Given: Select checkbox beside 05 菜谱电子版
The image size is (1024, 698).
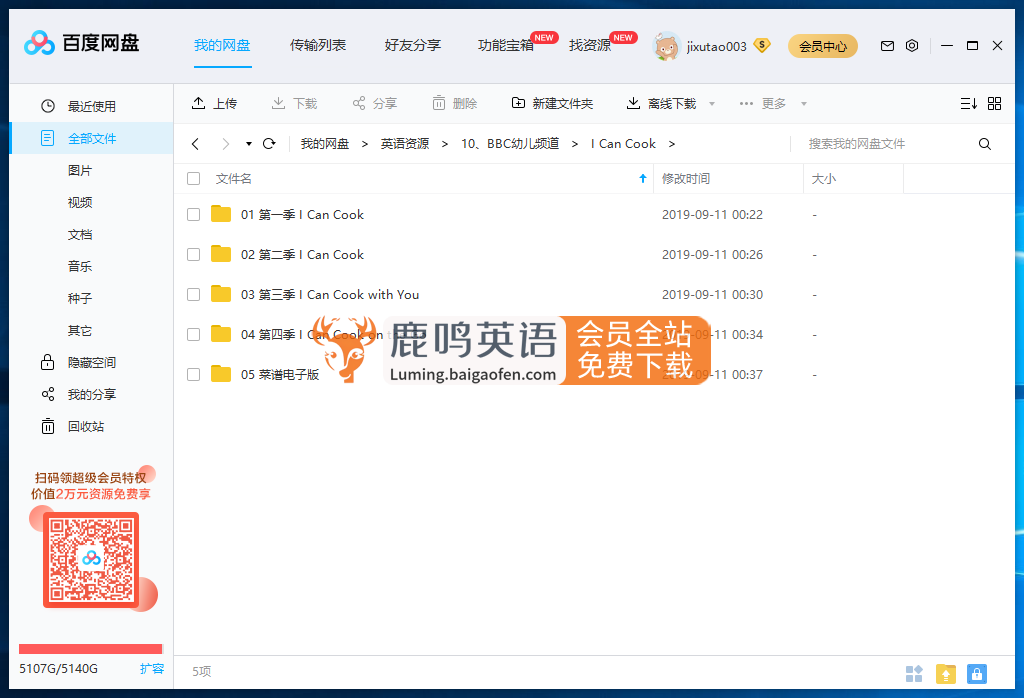Looking at the screenshot, I should pos(193,374).
